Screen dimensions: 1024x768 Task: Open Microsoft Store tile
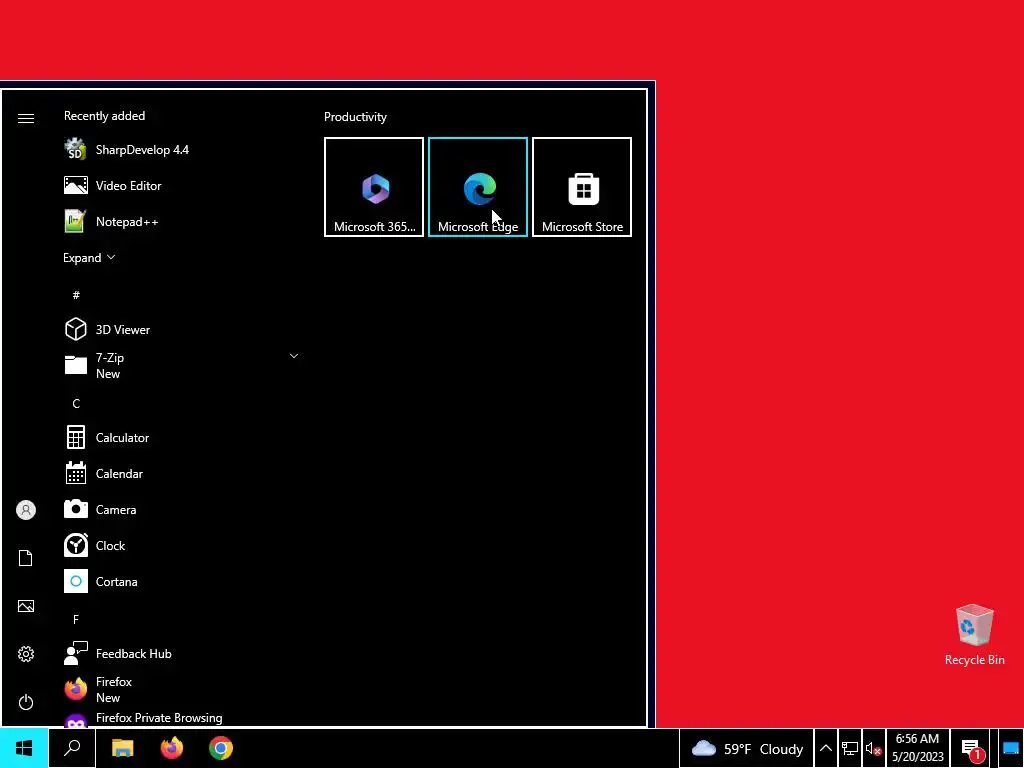coord(581,187)
